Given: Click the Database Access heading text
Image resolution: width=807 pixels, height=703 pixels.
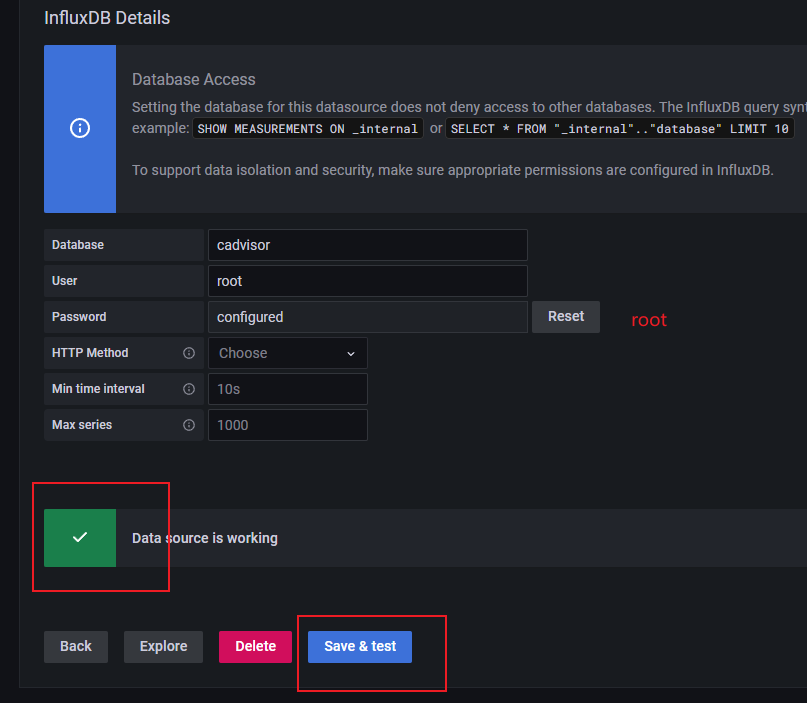Looking at the screenshot, I should point(194,79).
